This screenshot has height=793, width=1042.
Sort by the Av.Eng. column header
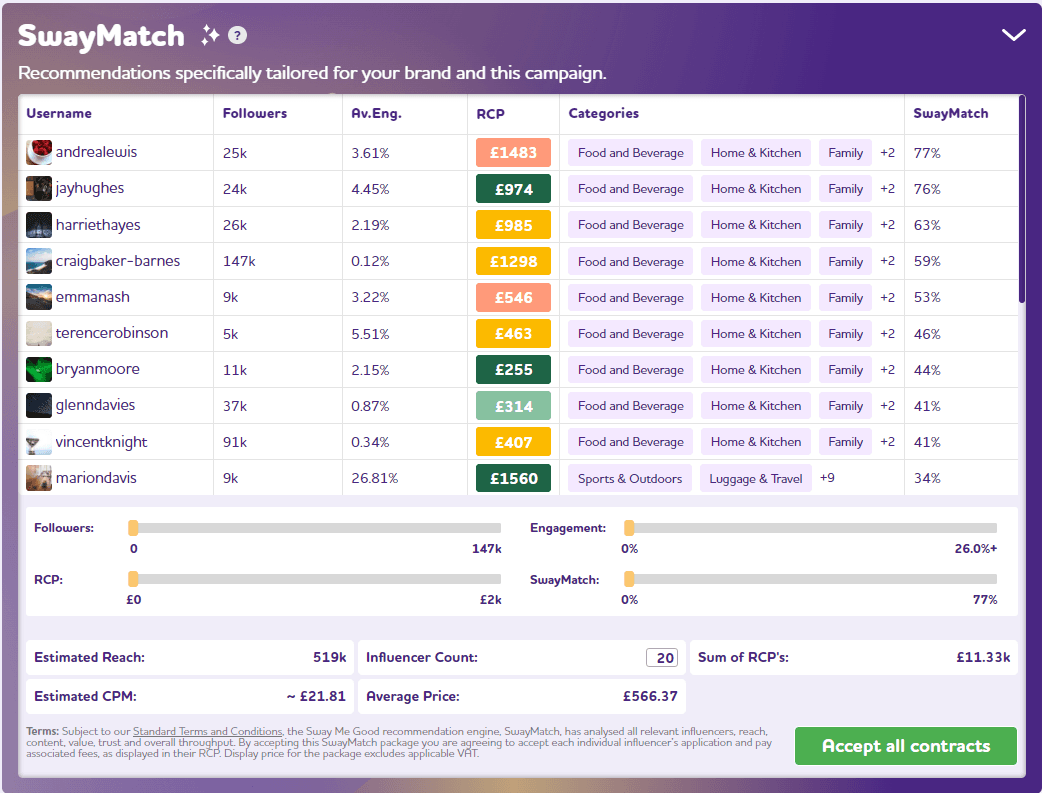pyautogui.click(x=376, y=114)
